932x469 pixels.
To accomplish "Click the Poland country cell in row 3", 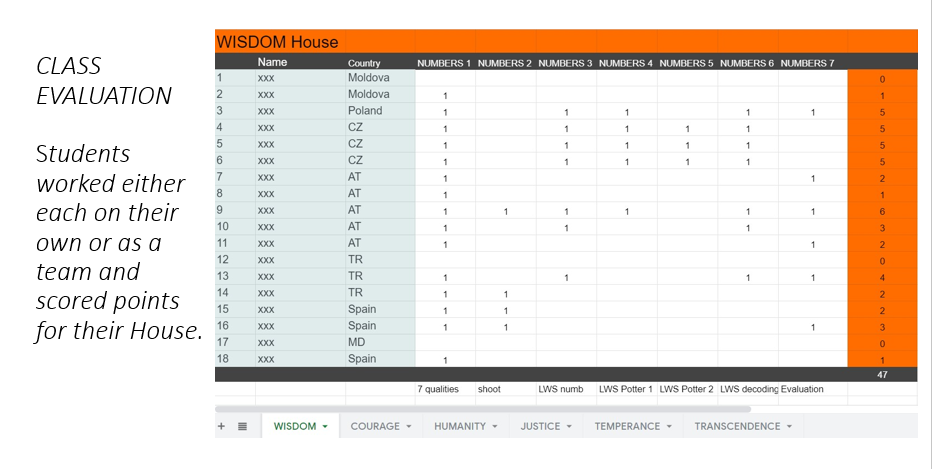I will (x=365, y=111).
